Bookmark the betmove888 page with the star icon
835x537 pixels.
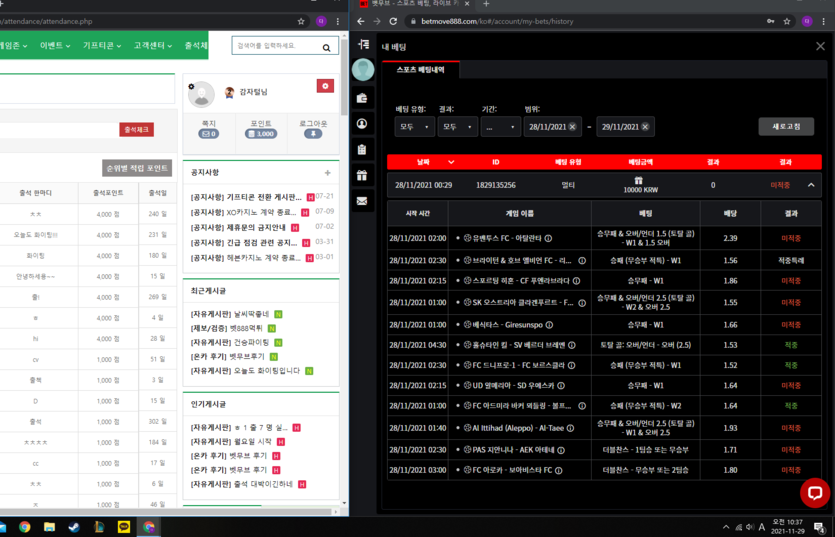coord(787,21)
